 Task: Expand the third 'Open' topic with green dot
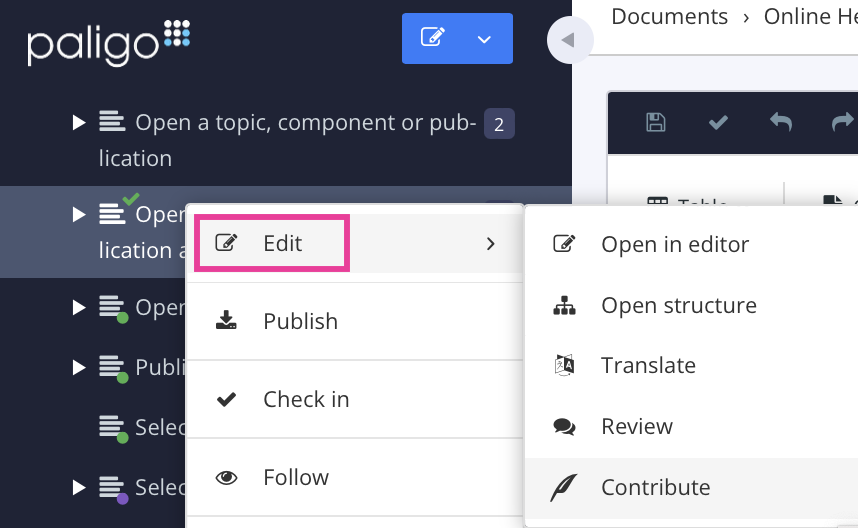pos(79,307)
